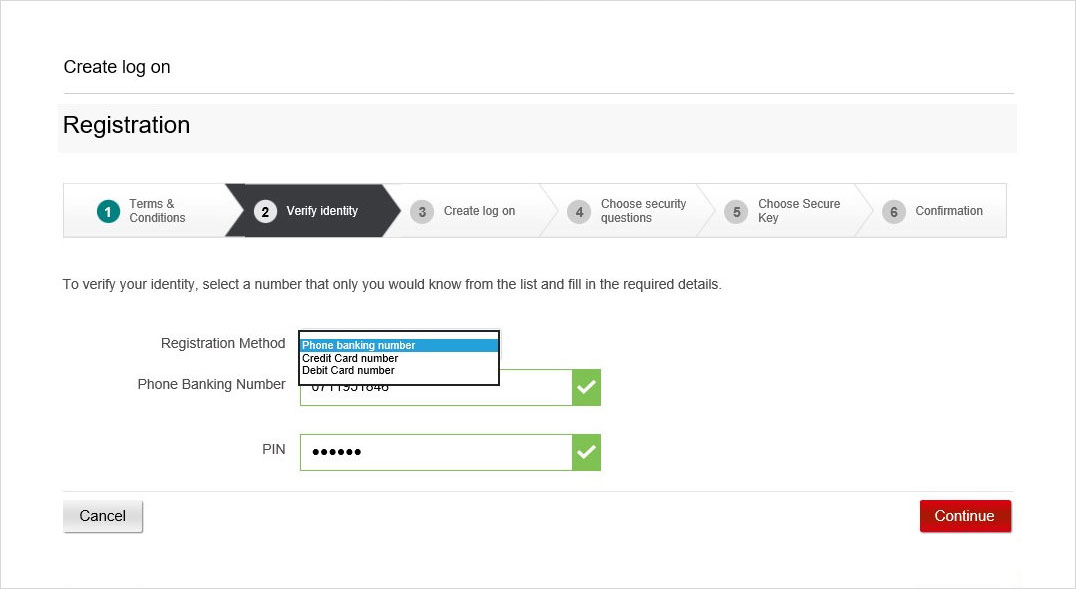Screen dimensions: 1076x589
Task: Click the grey step 5 circle icon
Action: (736, 211)
